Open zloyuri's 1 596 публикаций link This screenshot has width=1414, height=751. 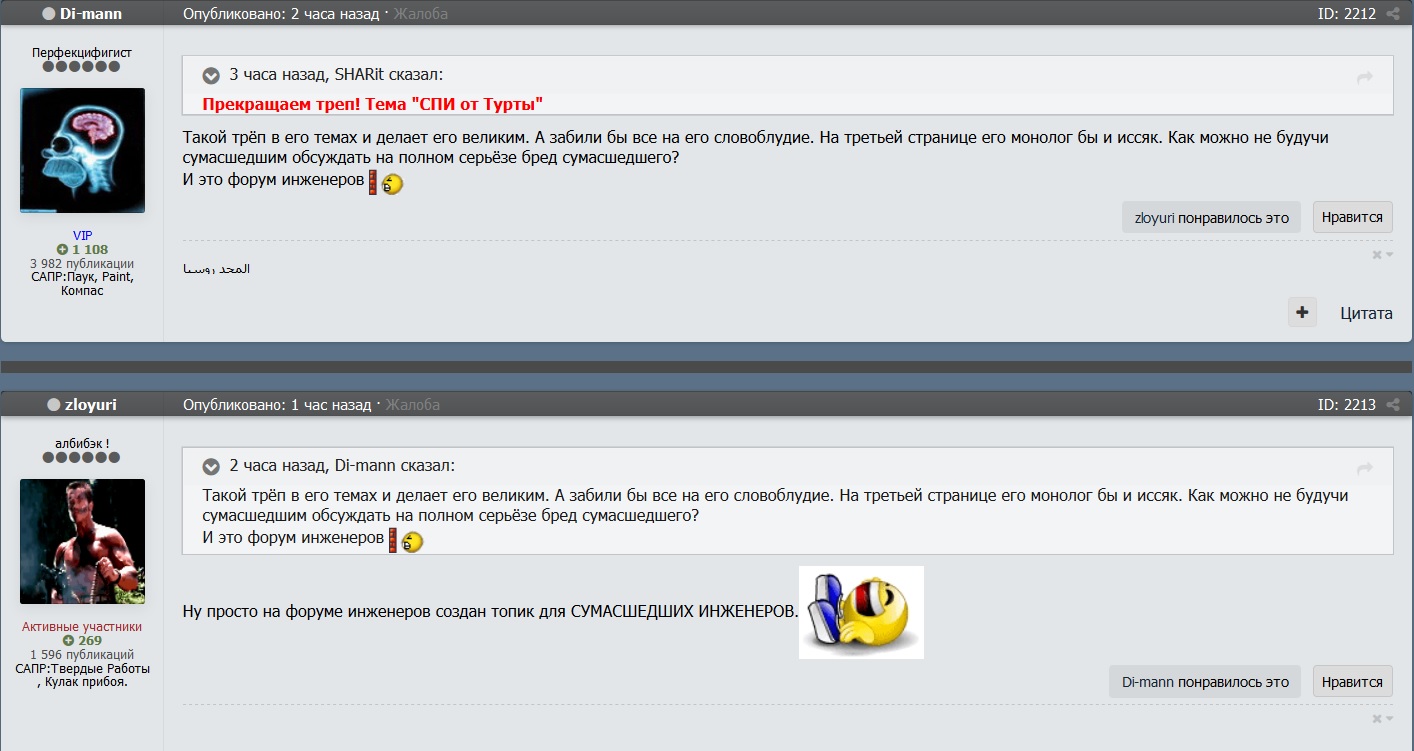tap(82, 654)
